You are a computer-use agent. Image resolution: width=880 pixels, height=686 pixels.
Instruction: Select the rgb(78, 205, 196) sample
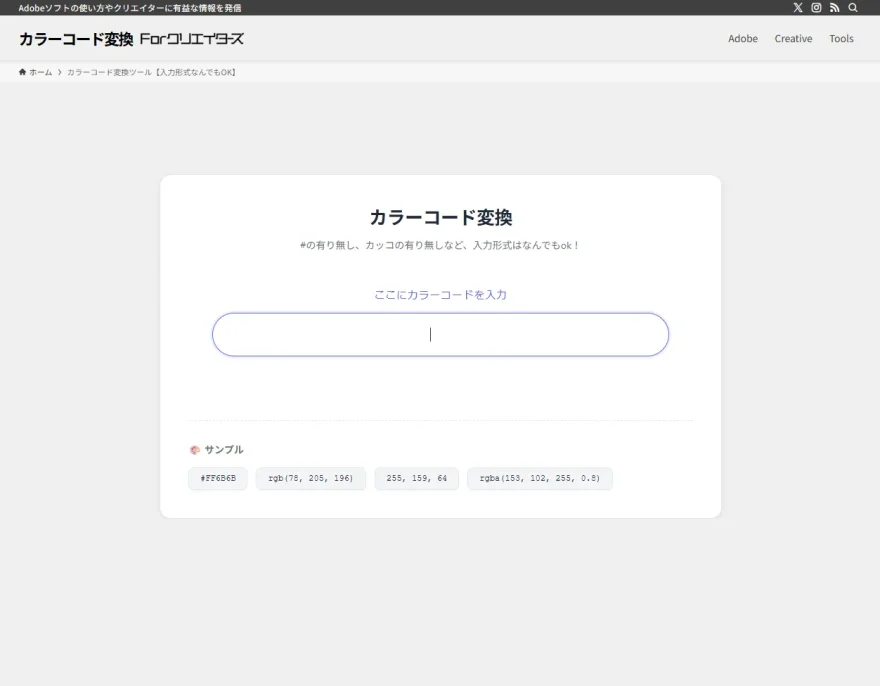point(310,478)
